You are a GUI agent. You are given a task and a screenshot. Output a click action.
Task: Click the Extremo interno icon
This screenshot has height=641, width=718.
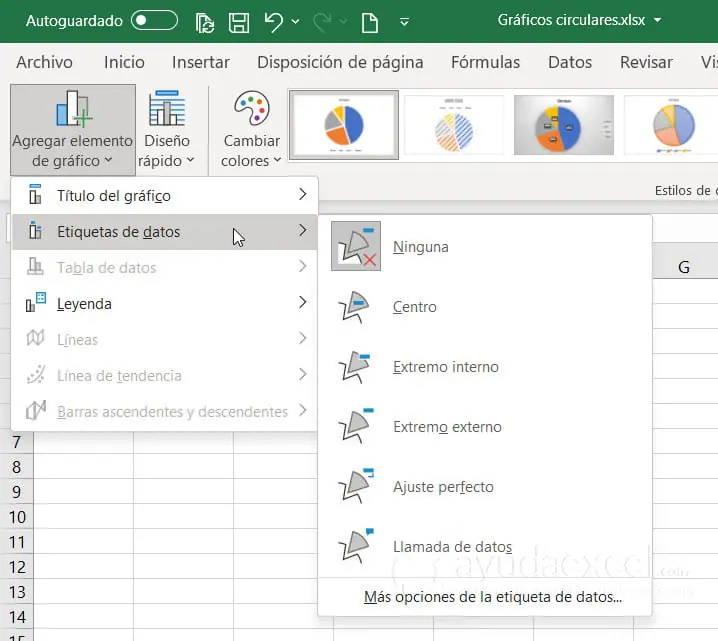355,366
